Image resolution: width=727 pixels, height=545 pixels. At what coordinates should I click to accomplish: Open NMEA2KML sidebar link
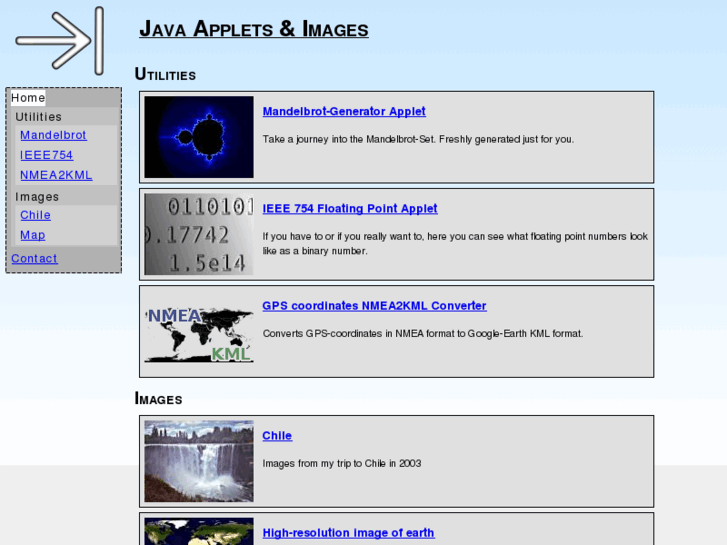pos(56,175)
